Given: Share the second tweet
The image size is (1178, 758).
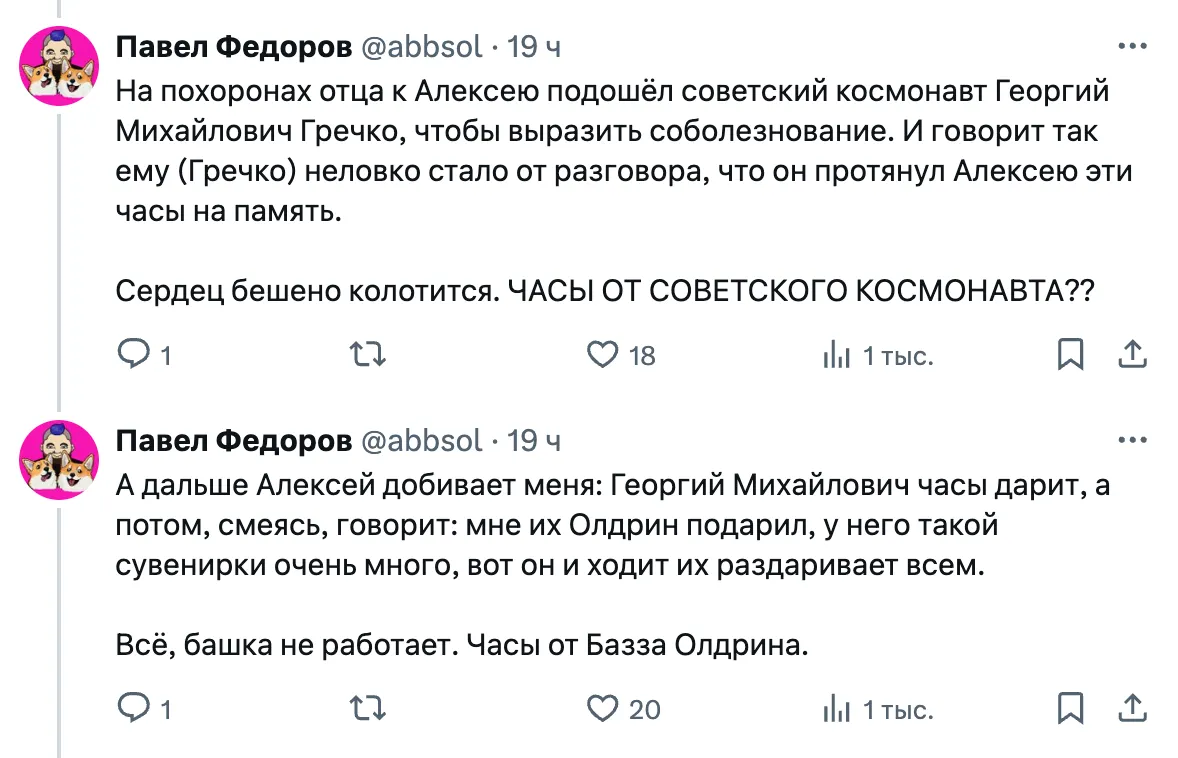Looking at the screenshot, I should coord(1131,709).
